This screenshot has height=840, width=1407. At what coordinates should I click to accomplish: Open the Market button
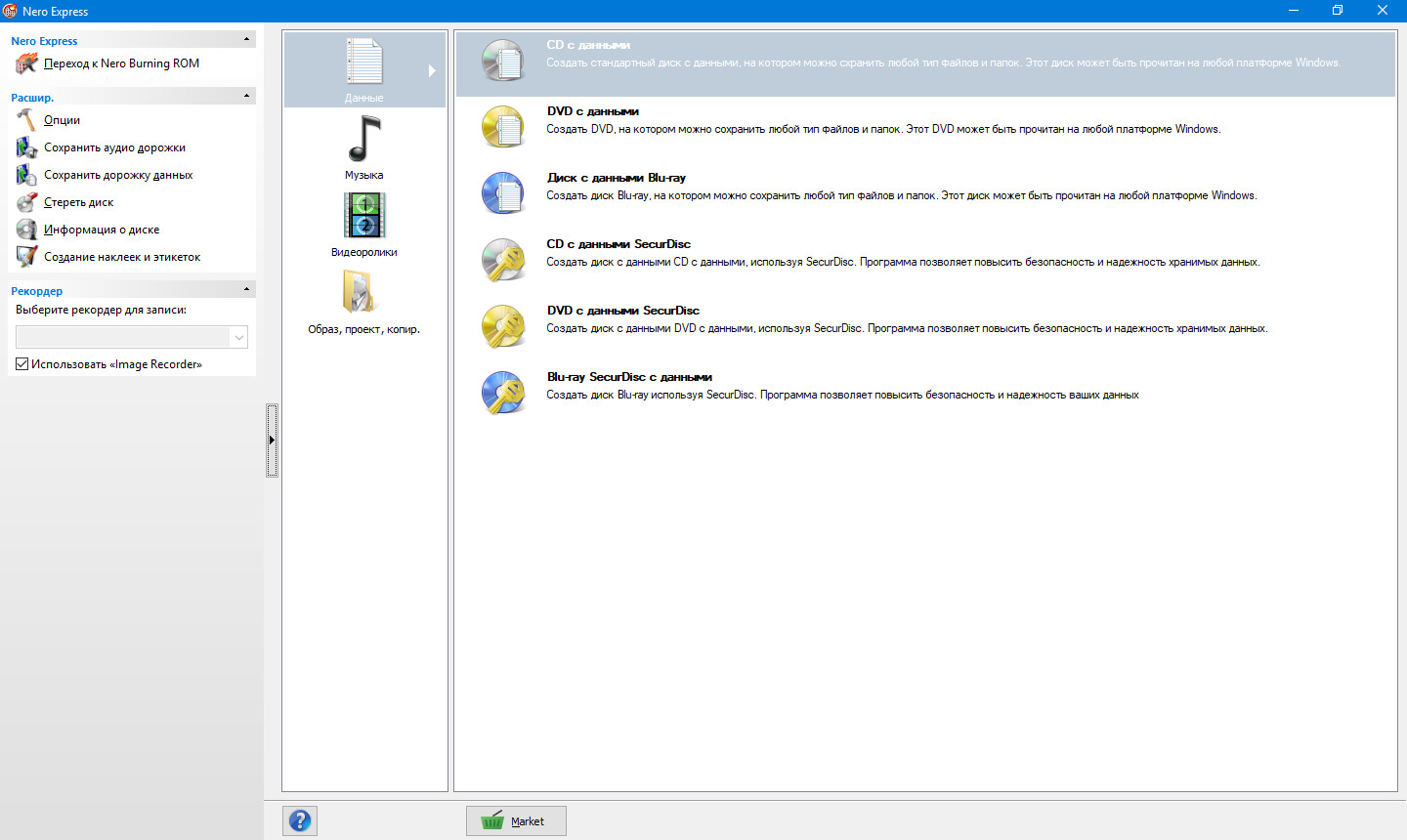(x=516, y=820)
